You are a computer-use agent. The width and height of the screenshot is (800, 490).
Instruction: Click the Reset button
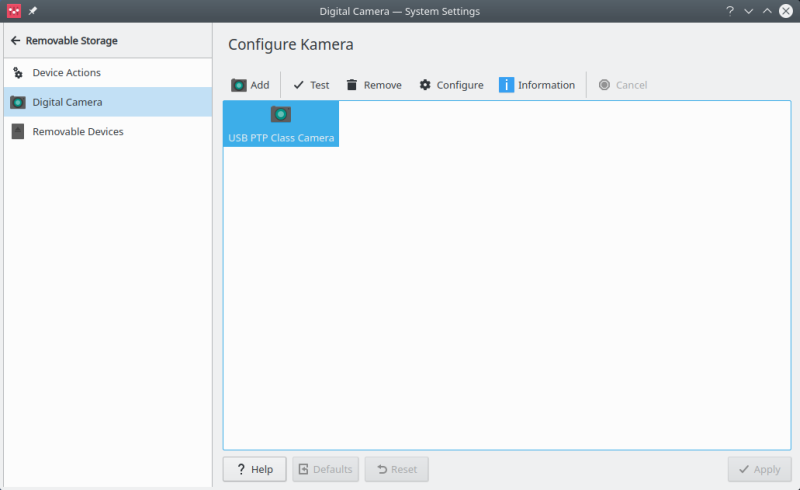pos(396,469)
